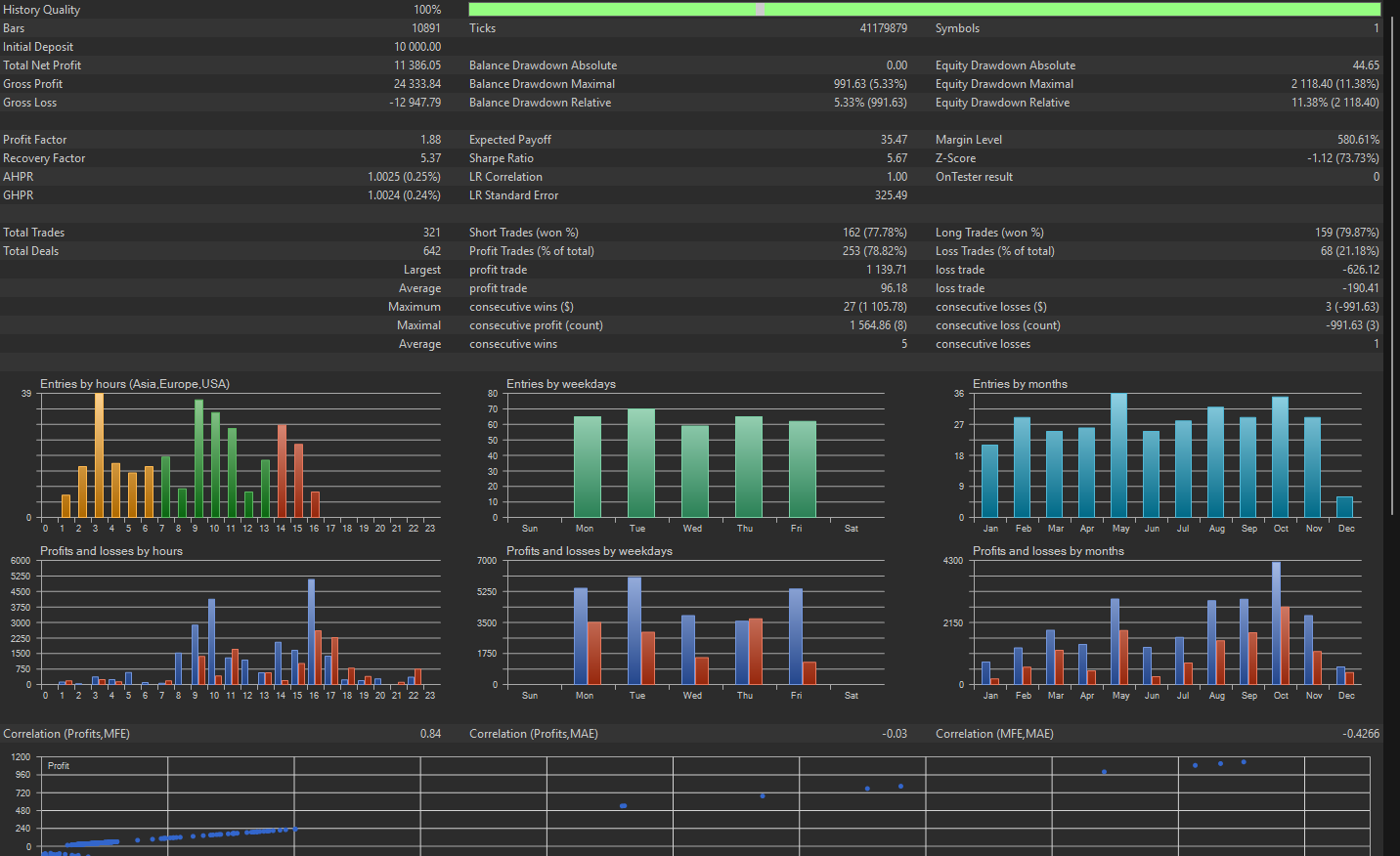
Task: Click the Long Trades (won %) value
Action: coord(1346,233)
